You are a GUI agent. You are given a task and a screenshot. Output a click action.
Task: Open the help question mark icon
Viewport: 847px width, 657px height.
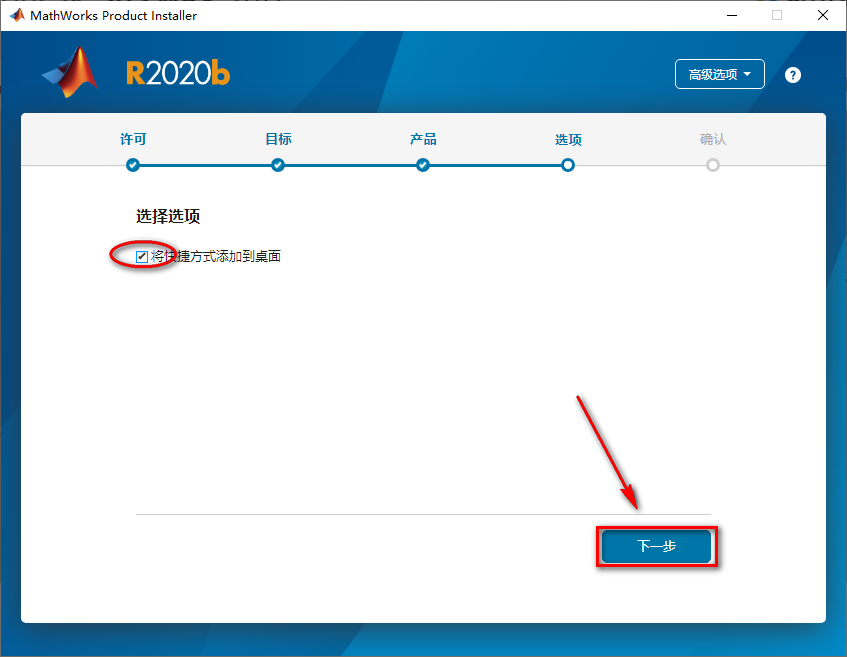(x=792, y=74)
